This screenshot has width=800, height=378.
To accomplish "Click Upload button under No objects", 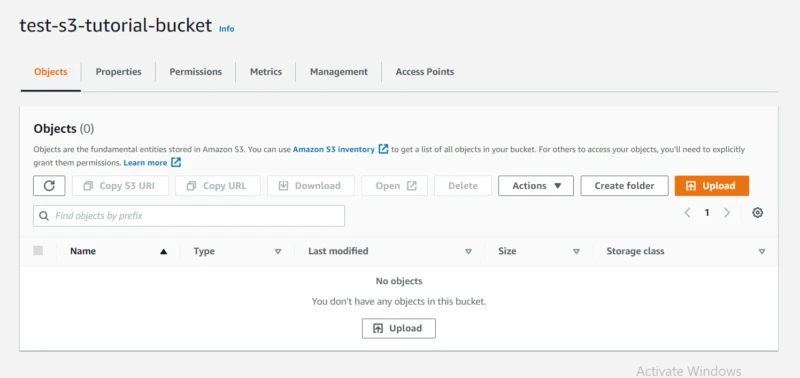I will (399, 328).
